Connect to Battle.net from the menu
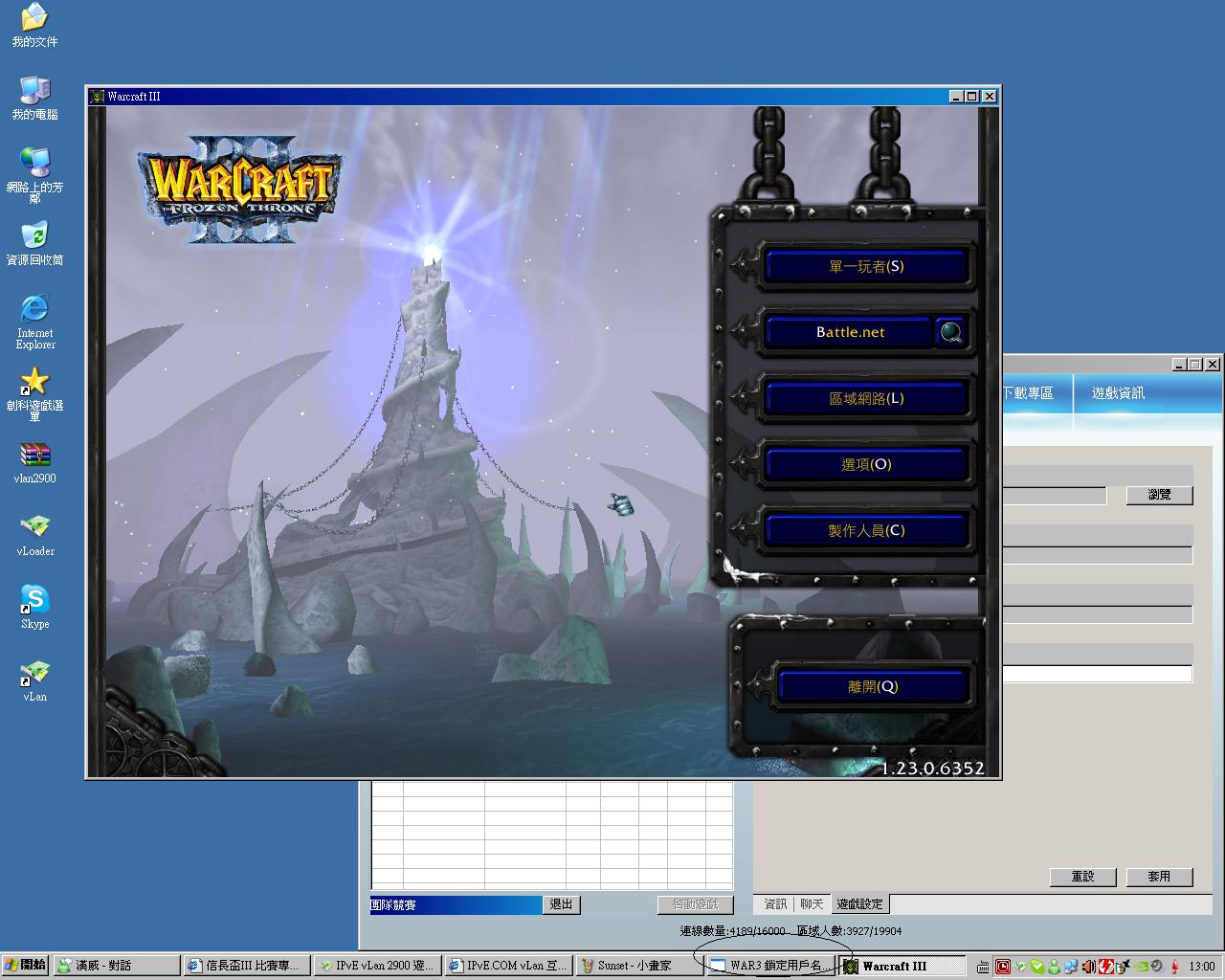Screen dimensions: 1225x980 [x=850, y=332]
